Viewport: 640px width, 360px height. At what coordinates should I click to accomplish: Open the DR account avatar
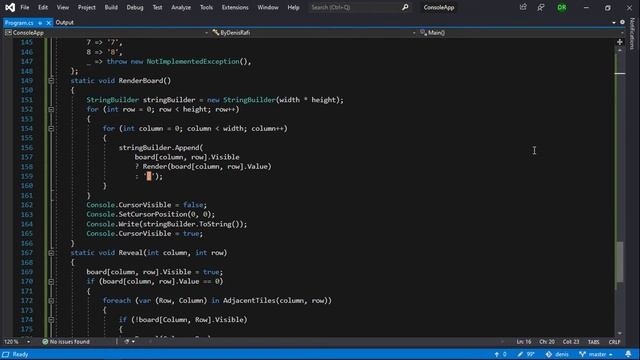(x=562, y=7)
